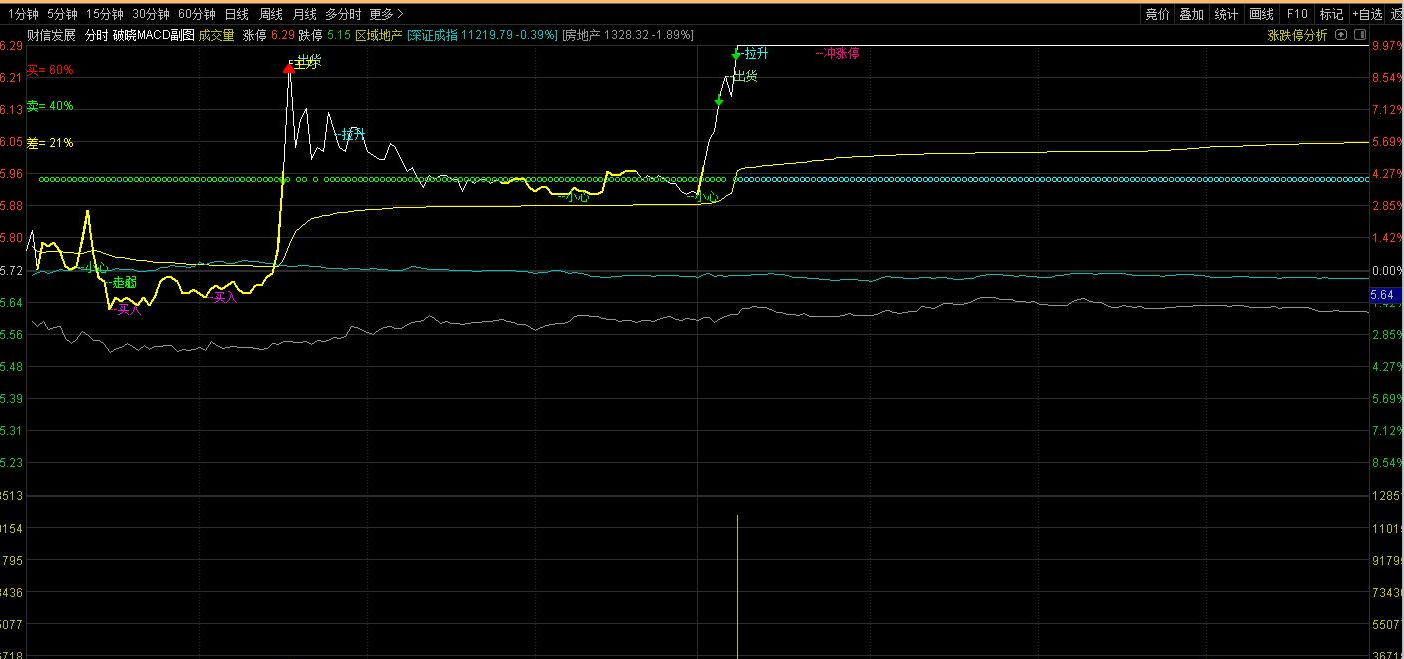Image resolution: width=1404 pixels, height=659 pixels.
Task: Switch to the 日线 daily chart tab
Action: (237, 14)
